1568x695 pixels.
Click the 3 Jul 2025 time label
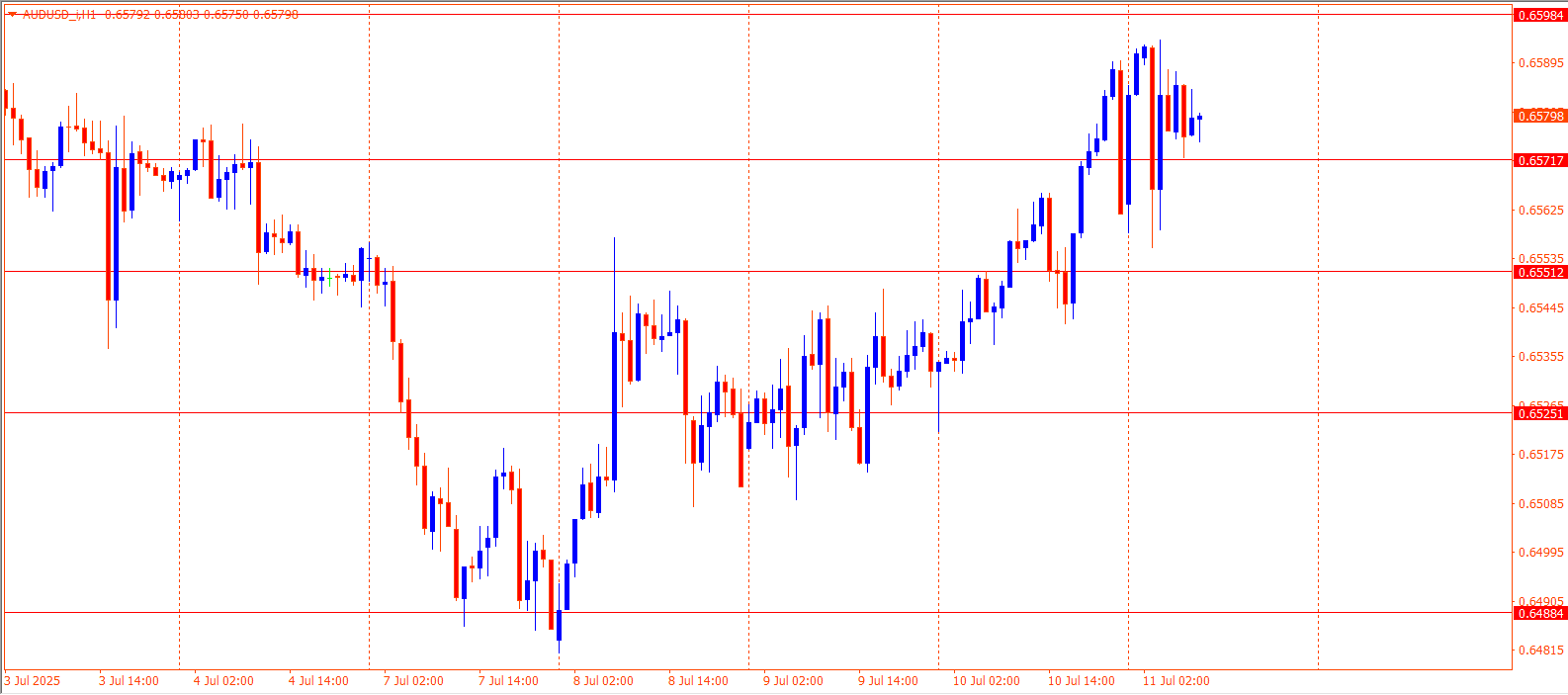tap(33, 680)
